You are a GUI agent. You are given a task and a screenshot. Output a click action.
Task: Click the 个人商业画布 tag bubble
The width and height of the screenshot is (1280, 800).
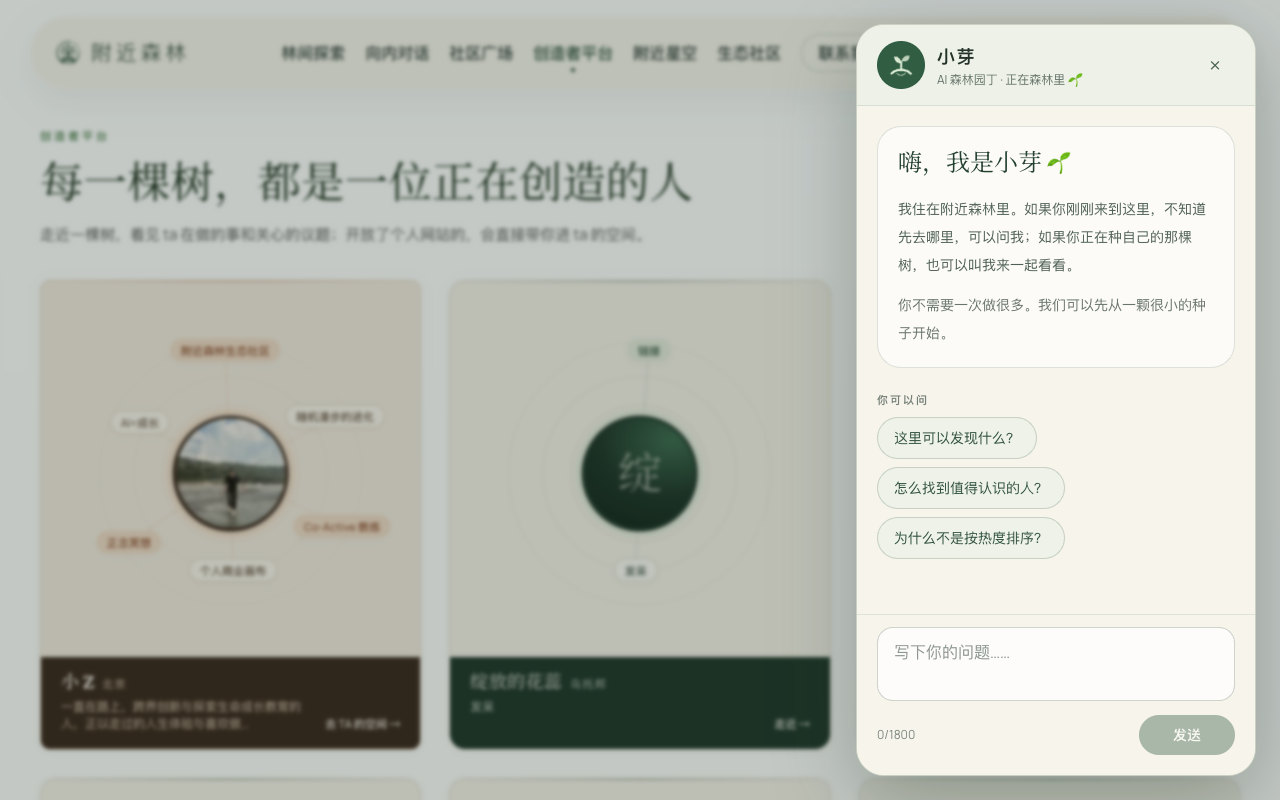233,571
